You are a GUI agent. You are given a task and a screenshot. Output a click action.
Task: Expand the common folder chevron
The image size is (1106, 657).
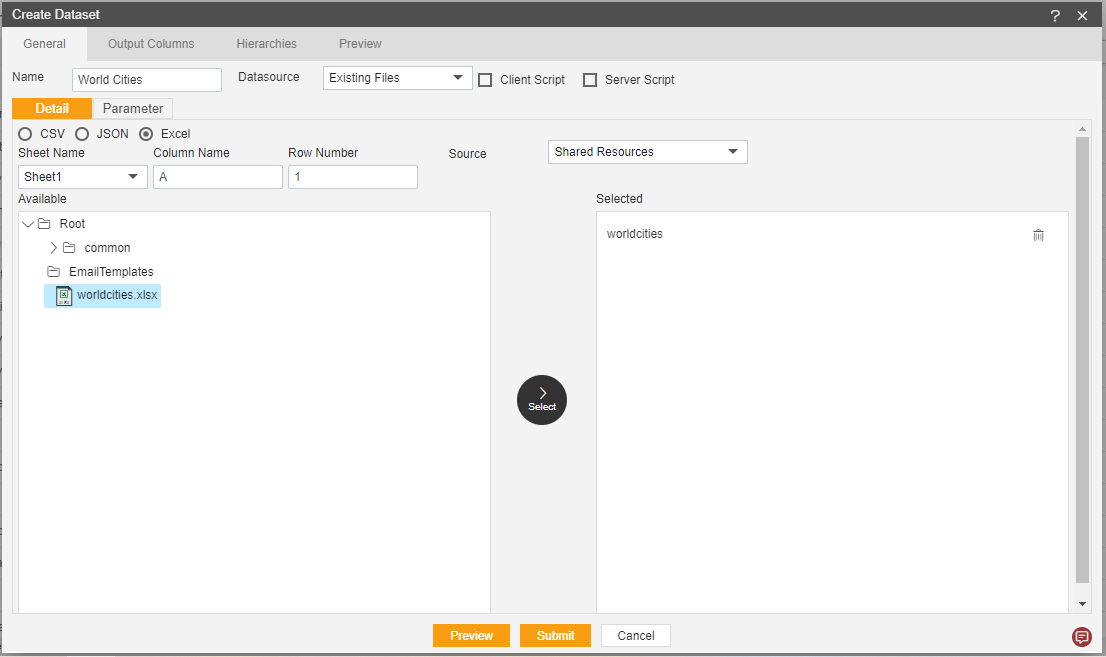53,248
